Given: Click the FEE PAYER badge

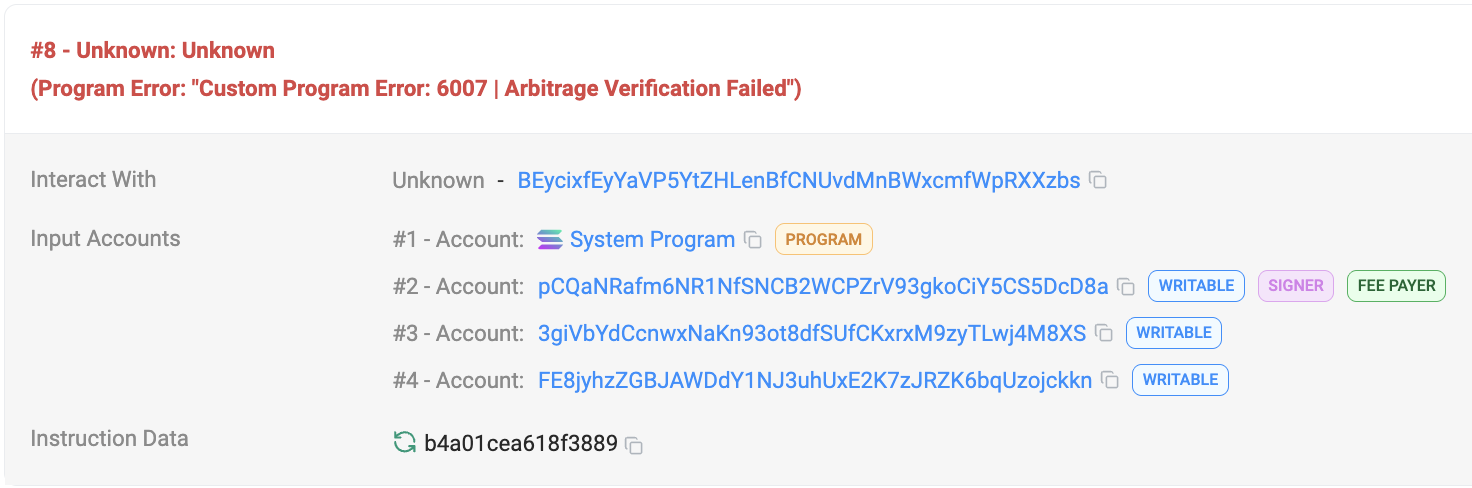Looking at the screenshot, I should point(1396,286).
